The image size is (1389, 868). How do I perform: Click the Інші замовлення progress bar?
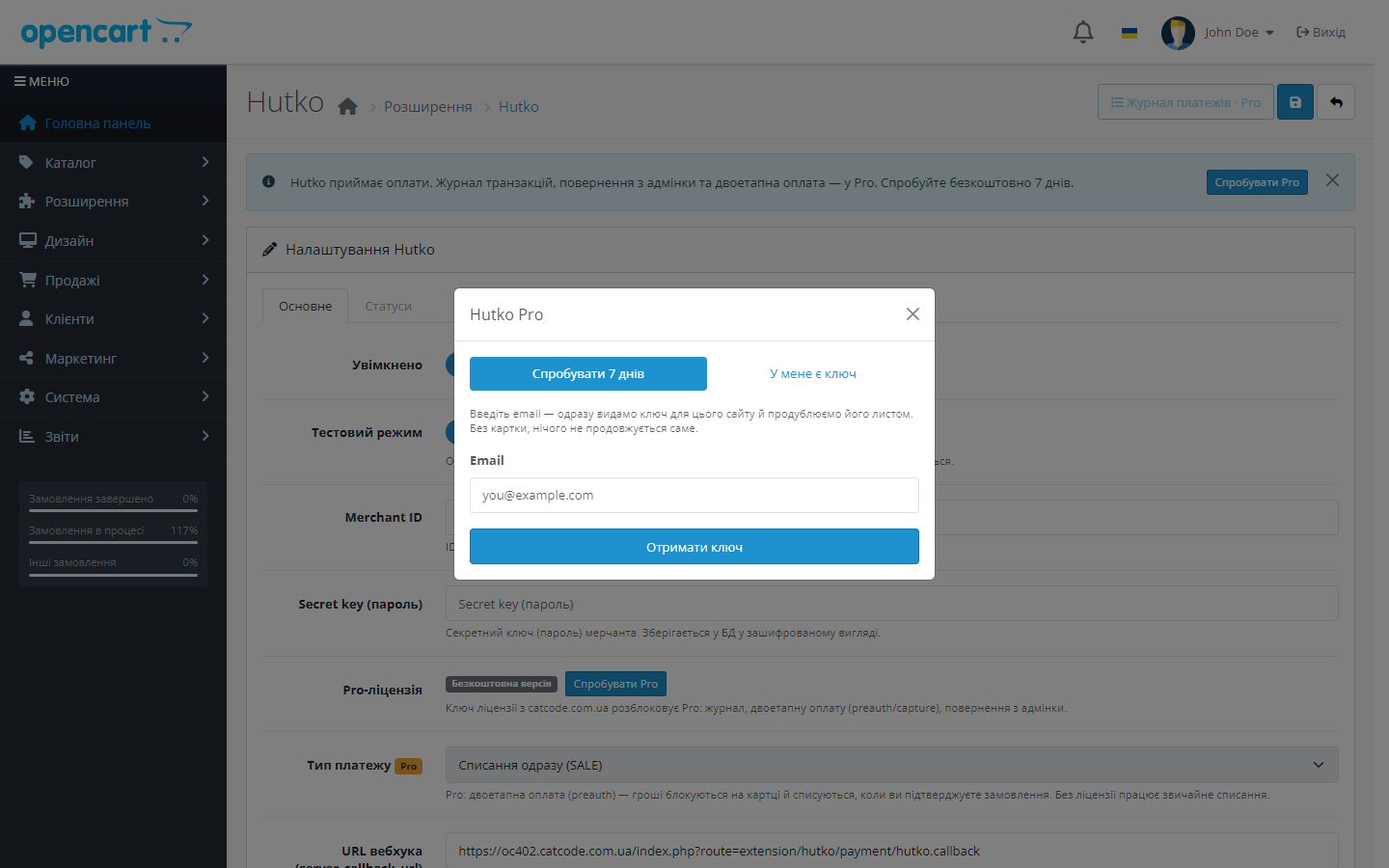[x=113, y=575]
